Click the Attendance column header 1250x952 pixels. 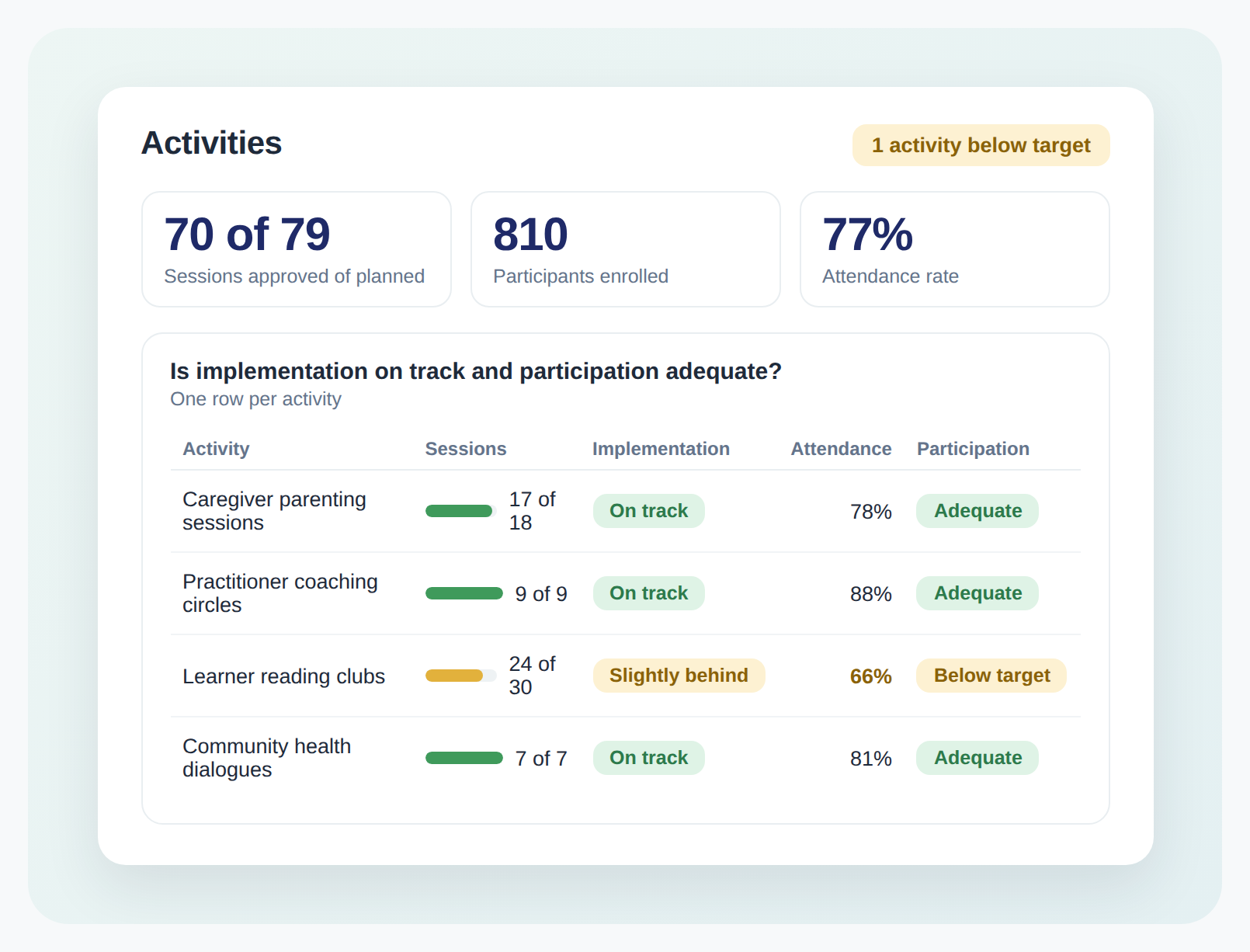[841, 449]
